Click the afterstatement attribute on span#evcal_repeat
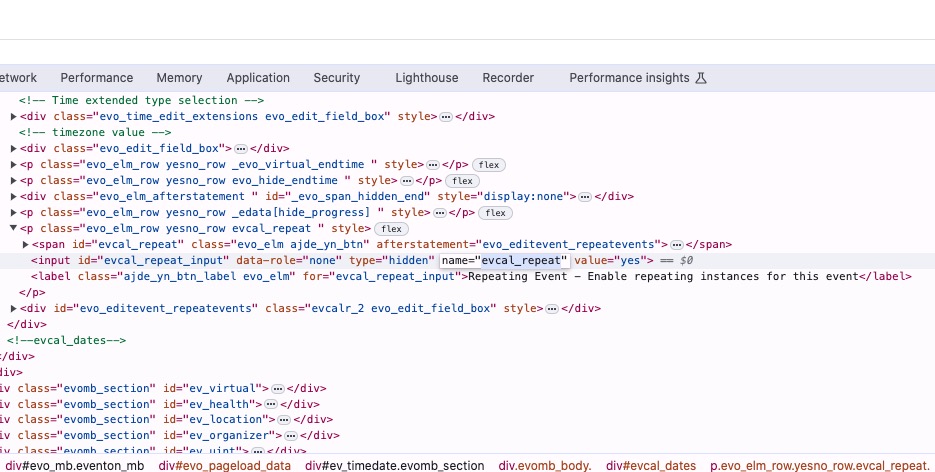 [519, 244]
